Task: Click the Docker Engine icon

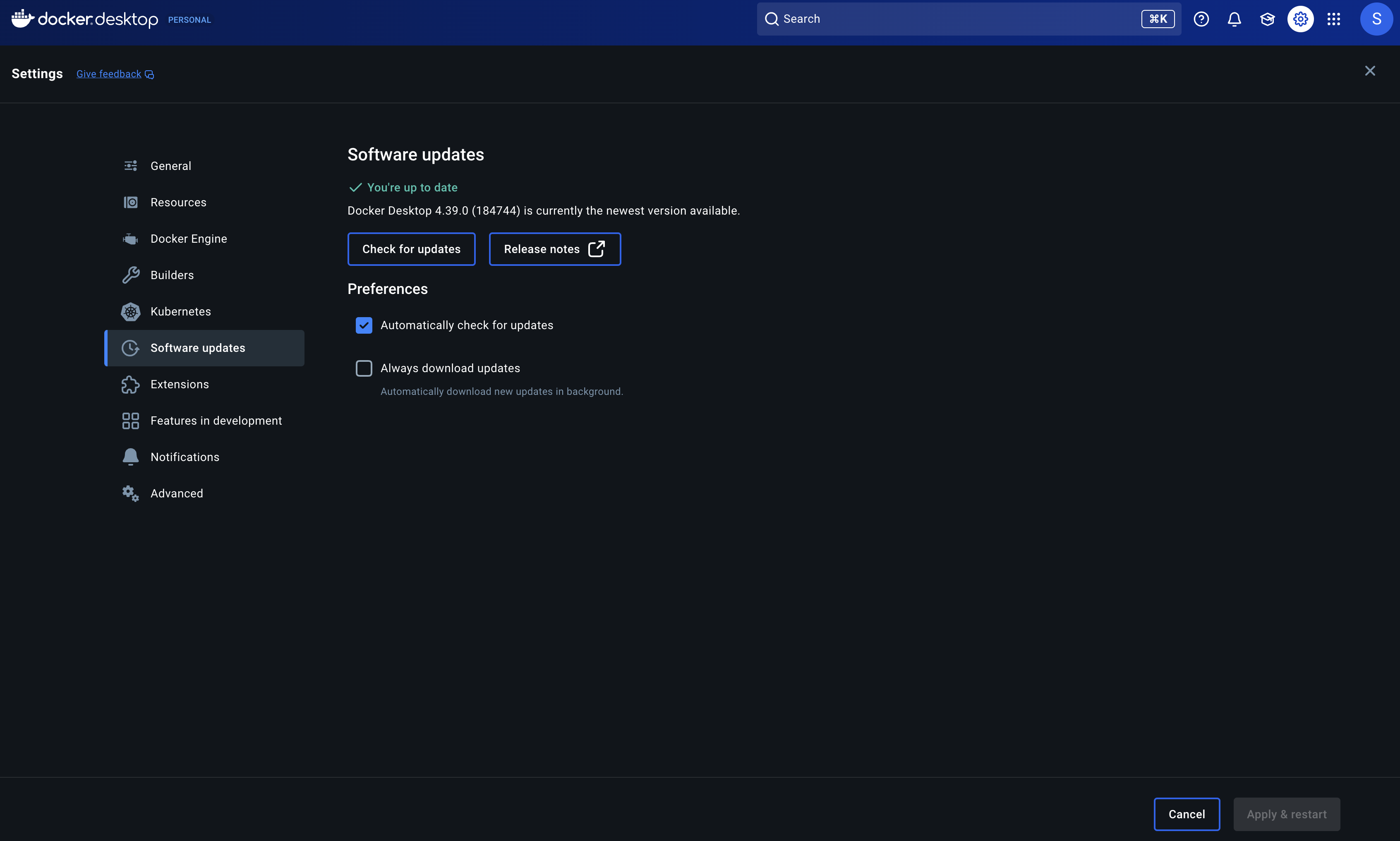Action: 130,239
